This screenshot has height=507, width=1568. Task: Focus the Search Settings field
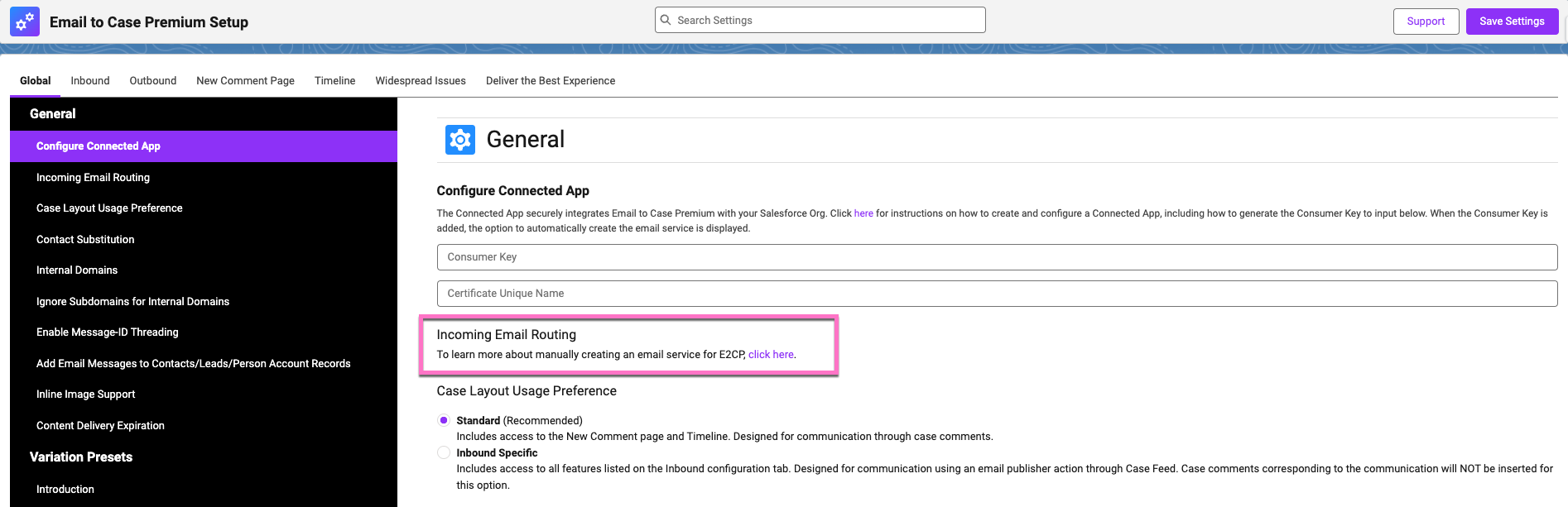(820, 20)
